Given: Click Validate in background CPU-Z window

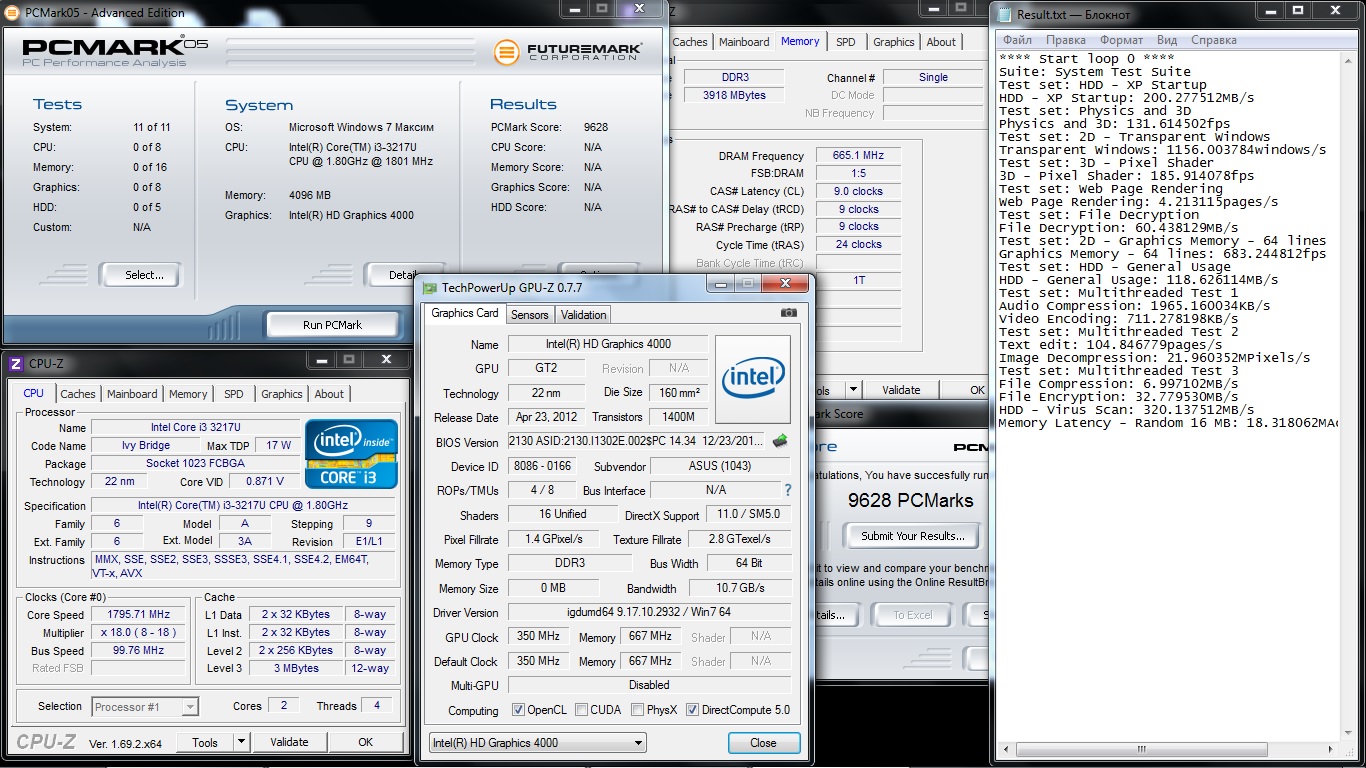Looking at the screenshot, I should point(901,390).
